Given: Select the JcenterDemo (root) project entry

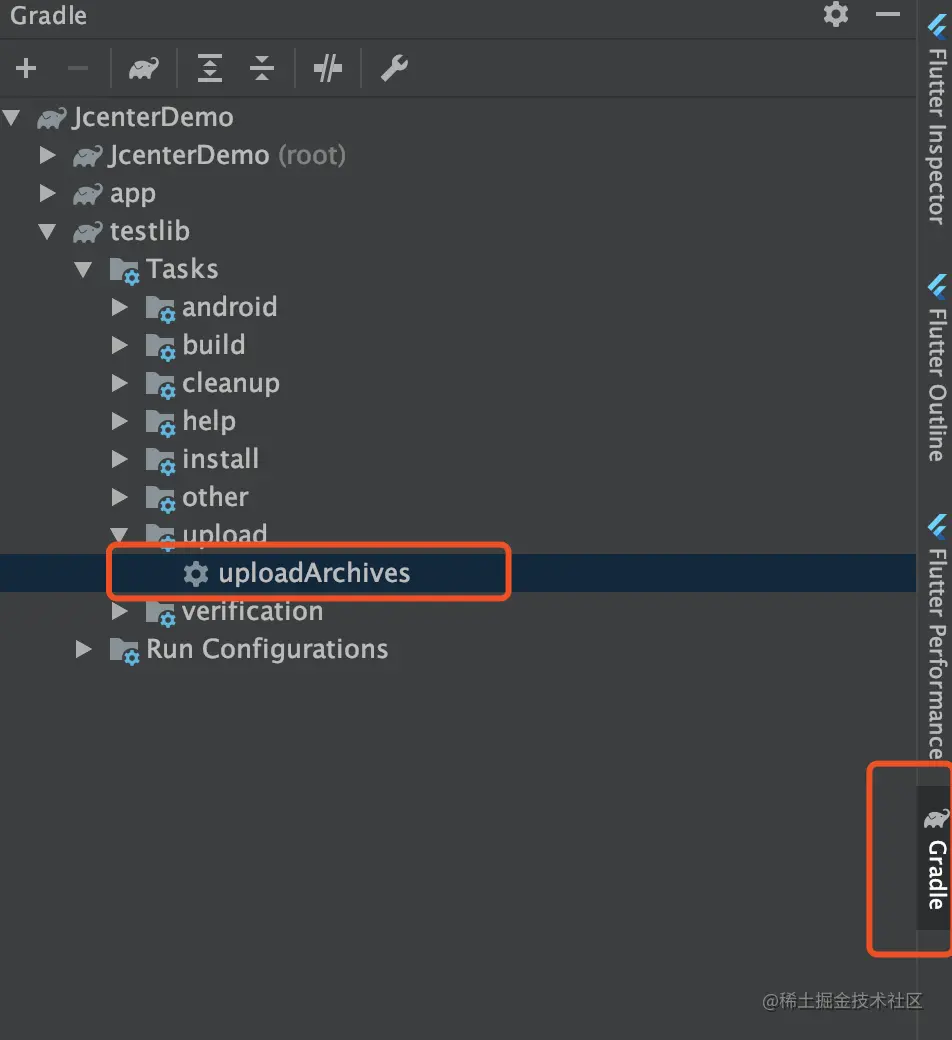Looking at the screenshot, I should click(x=226, y=156).
